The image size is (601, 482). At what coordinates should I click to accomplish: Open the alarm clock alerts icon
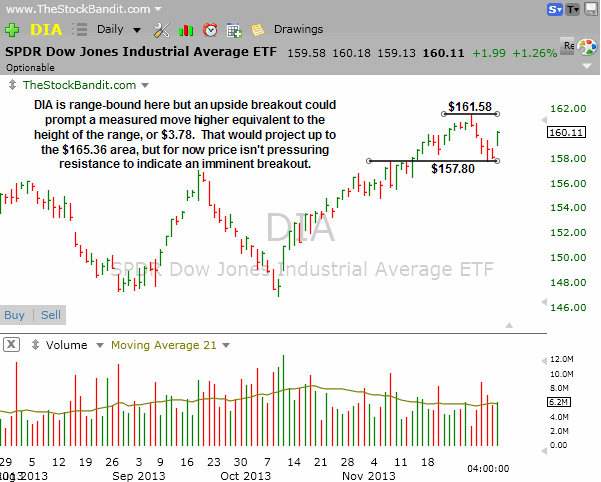point(210,30)
